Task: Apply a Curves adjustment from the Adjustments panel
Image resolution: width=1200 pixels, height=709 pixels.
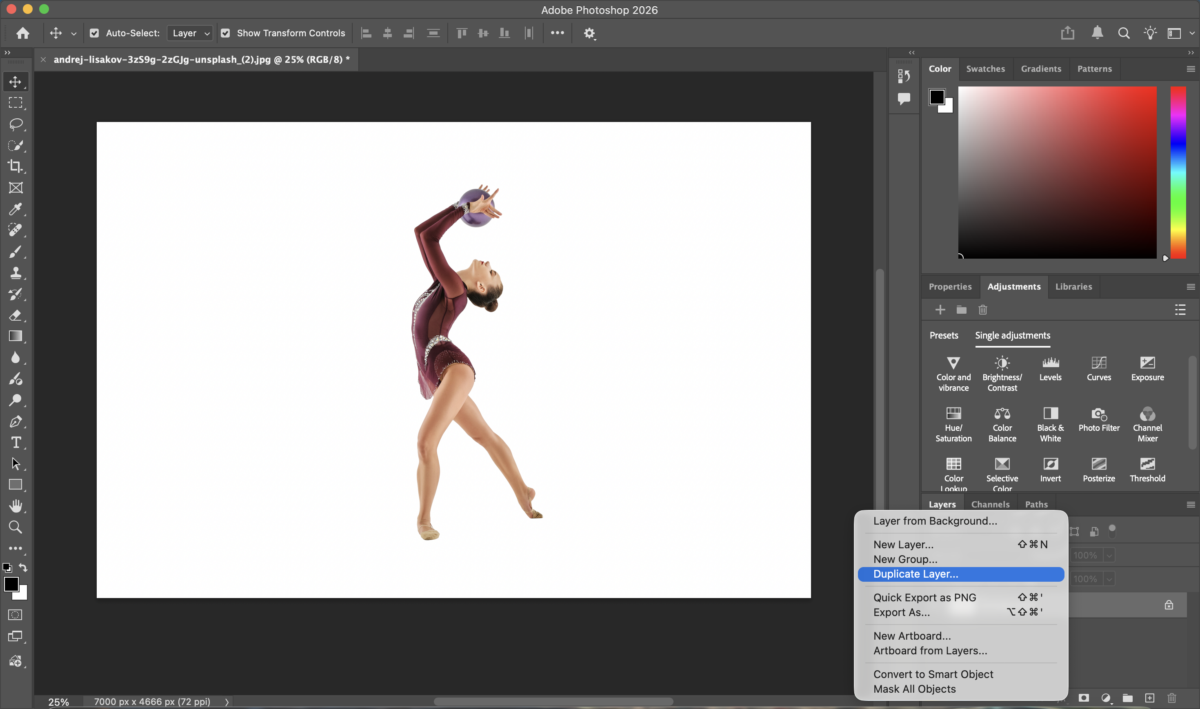Action: [1098, 366]
